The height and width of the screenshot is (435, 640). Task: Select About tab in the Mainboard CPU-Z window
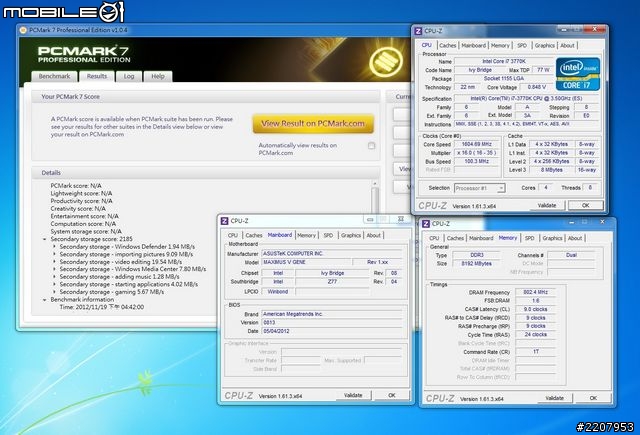point(373,235)
